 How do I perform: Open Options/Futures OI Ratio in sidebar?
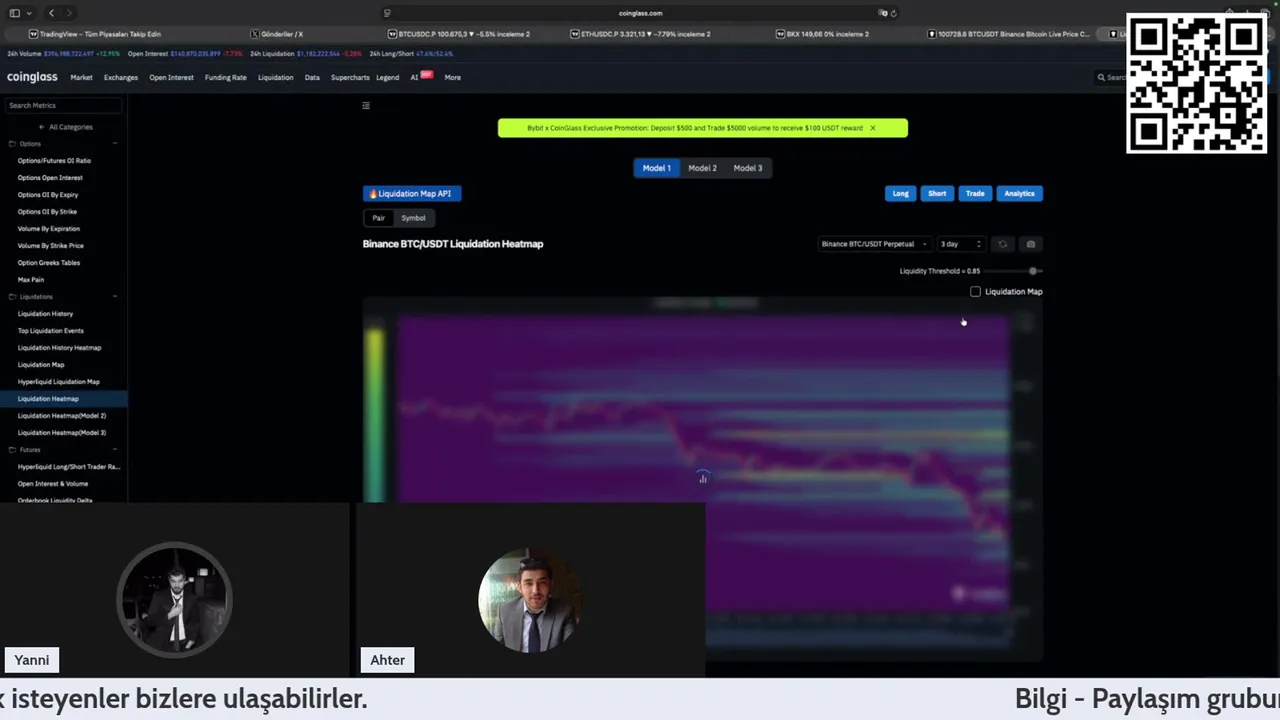pyautogui.click(x=54, y=161)
